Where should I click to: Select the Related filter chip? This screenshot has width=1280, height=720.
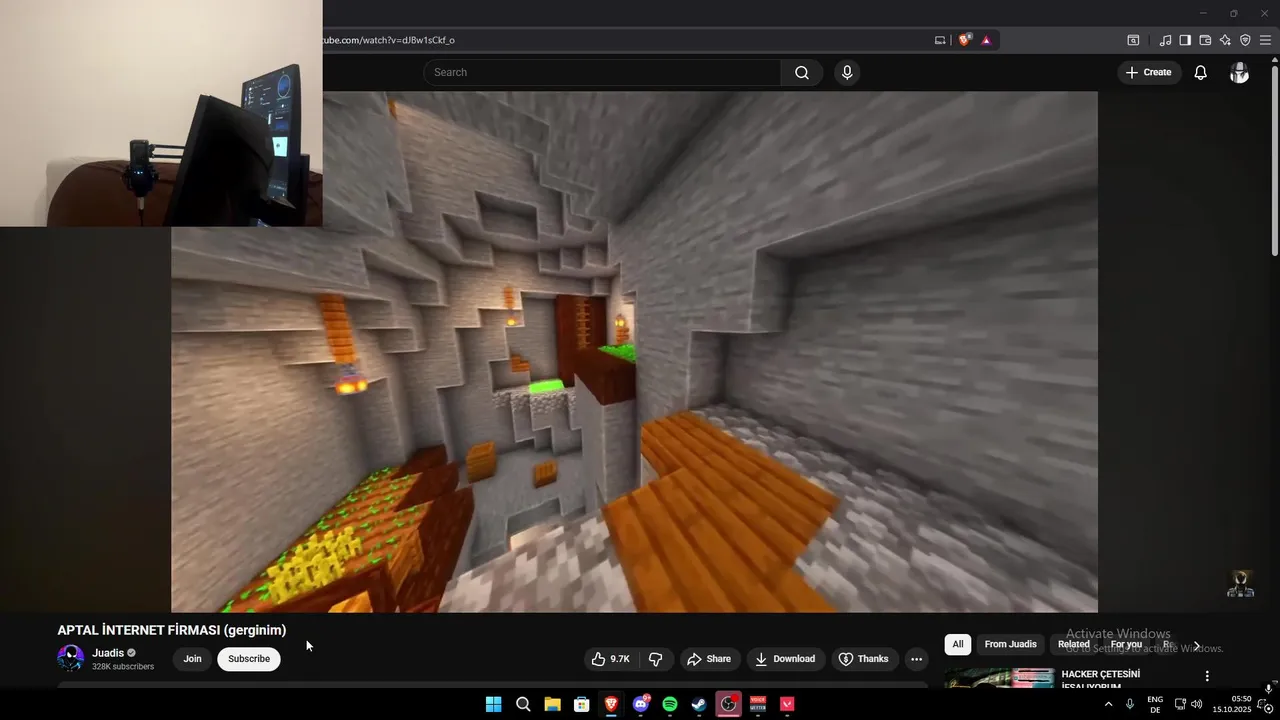coord(1074,644)
